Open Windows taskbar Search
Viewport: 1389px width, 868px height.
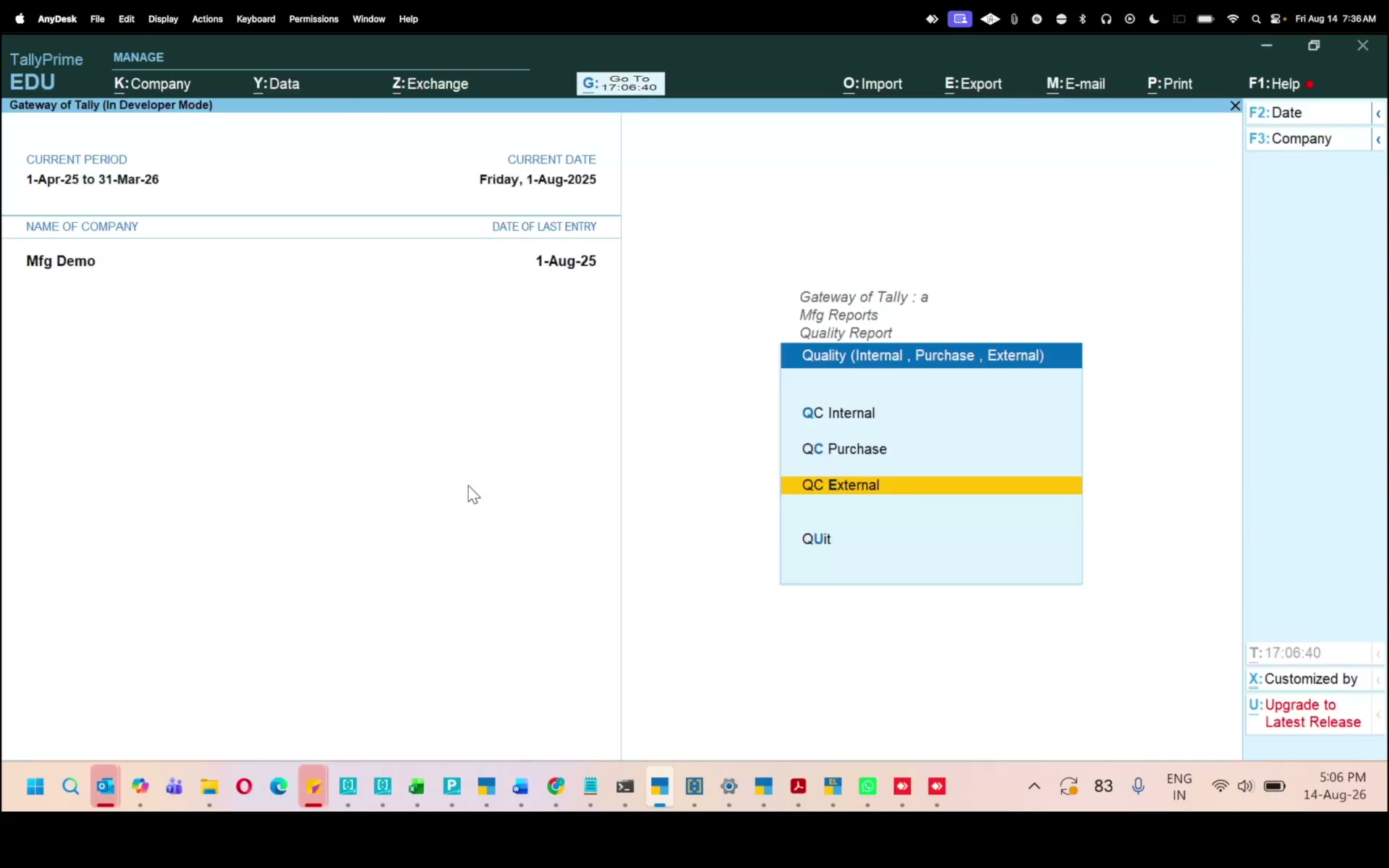pos(70,786)
